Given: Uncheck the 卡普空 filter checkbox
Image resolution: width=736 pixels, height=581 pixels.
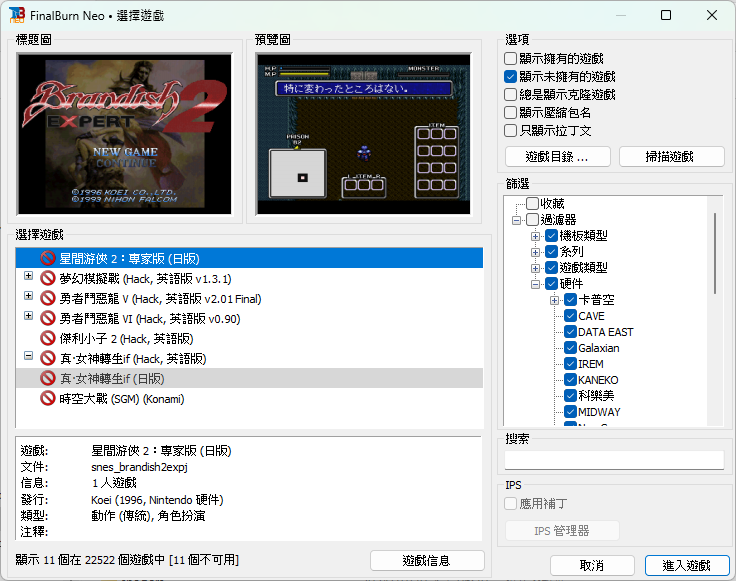Looking at the screenshot, I should coord(570,299).
